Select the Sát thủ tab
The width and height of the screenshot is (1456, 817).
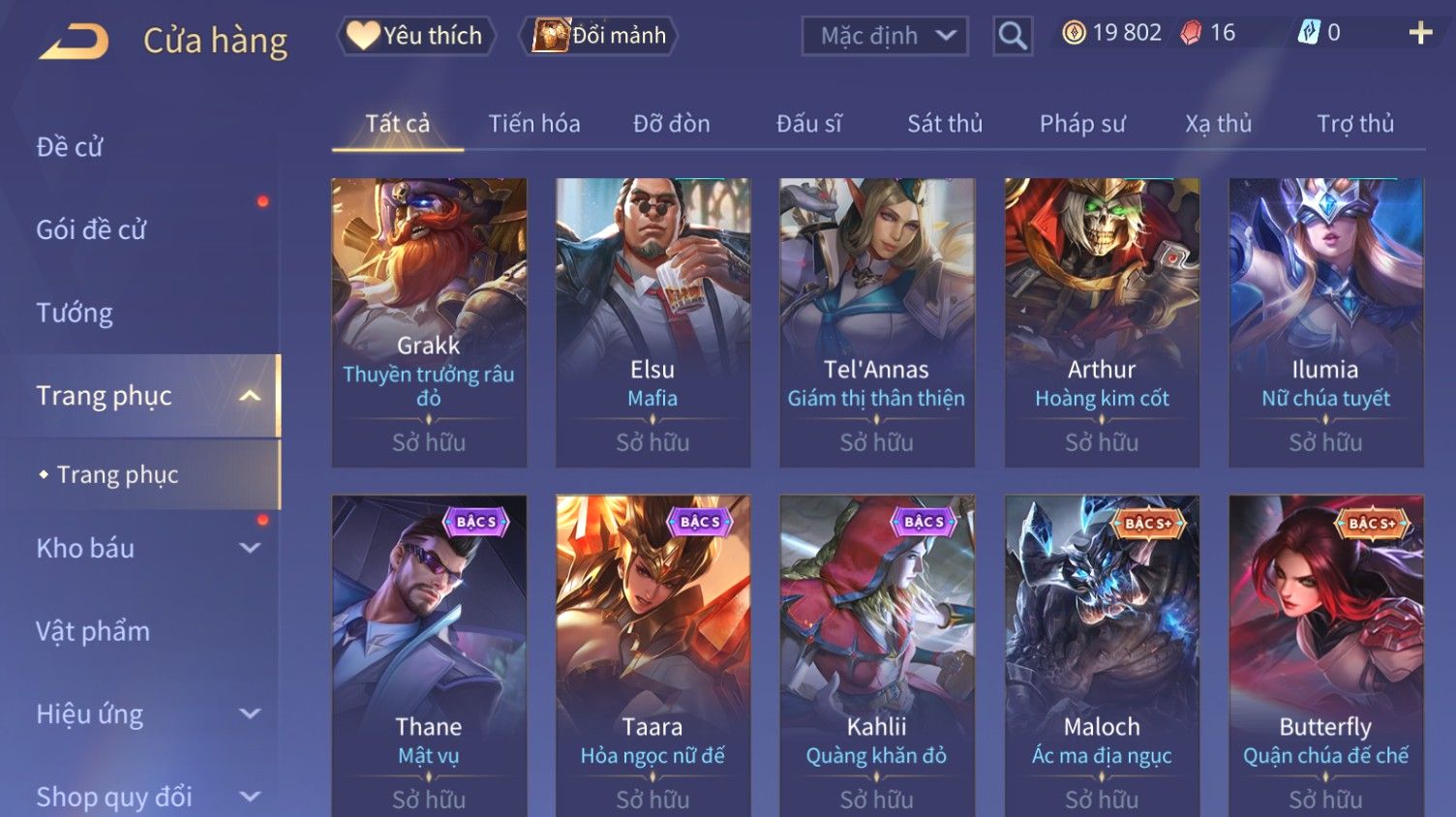[x=945, y=124]
